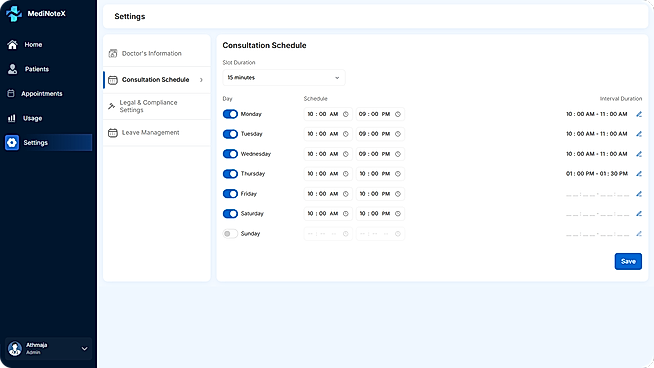654x368 pixels.
Task: Open Patients from sidebar
Action: pos(48,69)
